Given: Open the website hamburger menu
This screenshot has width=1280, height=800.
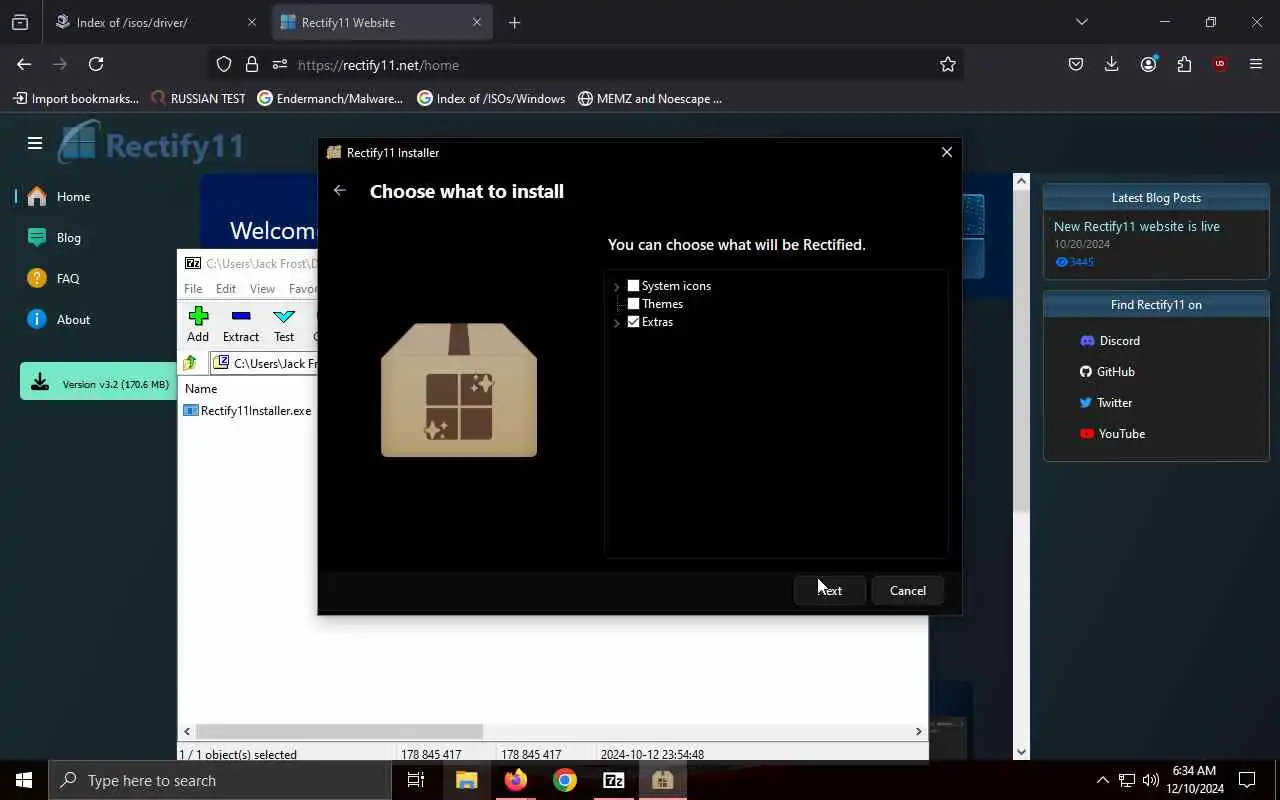Looking at the screenshot, I should click(x=35, y=143).
